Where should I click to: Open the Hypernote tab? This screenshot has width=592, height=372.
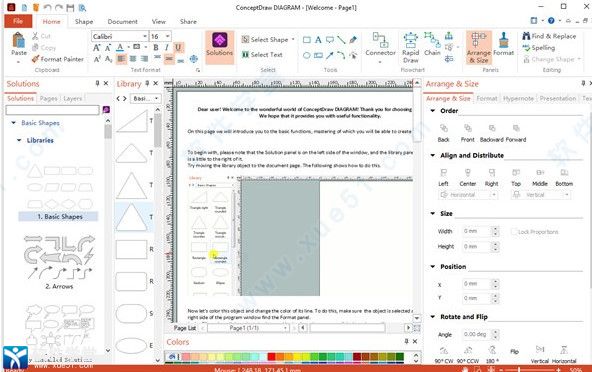tap(518, 99)
